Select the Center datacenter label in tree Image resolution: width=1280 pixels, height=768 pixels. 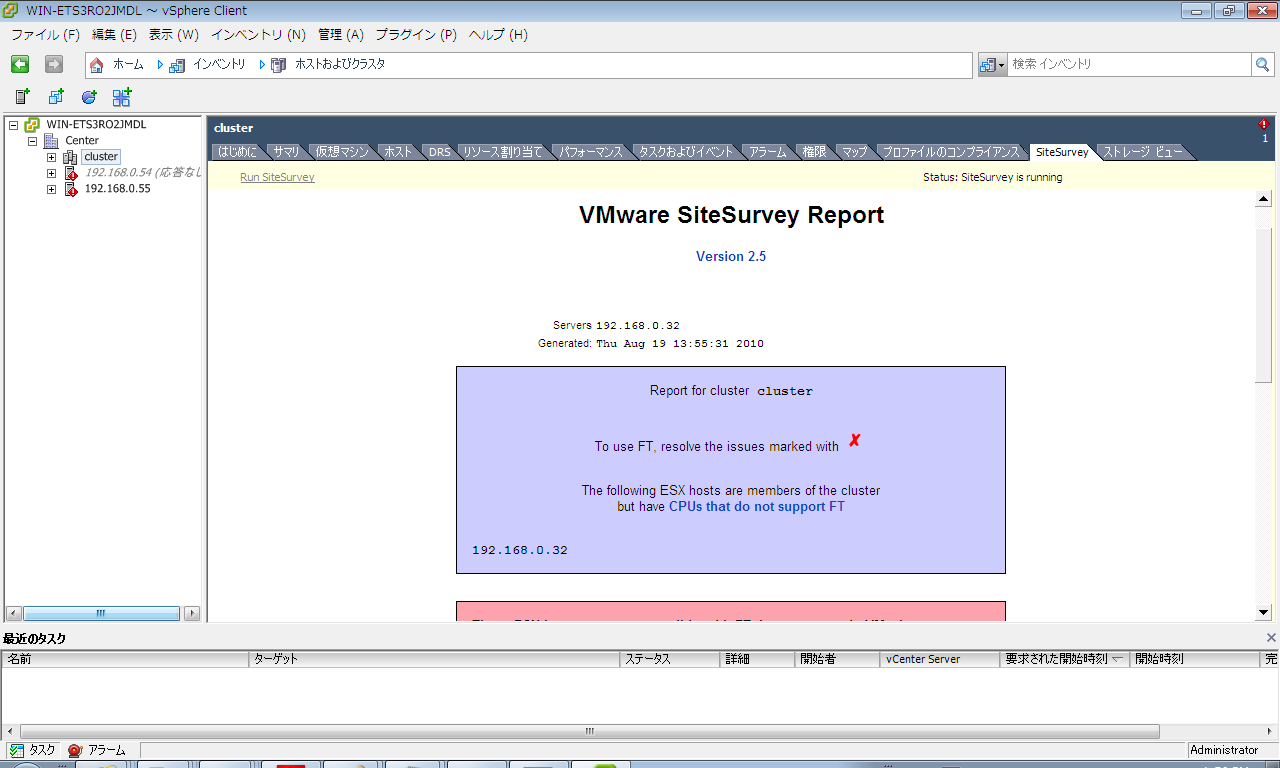[82, 141]
